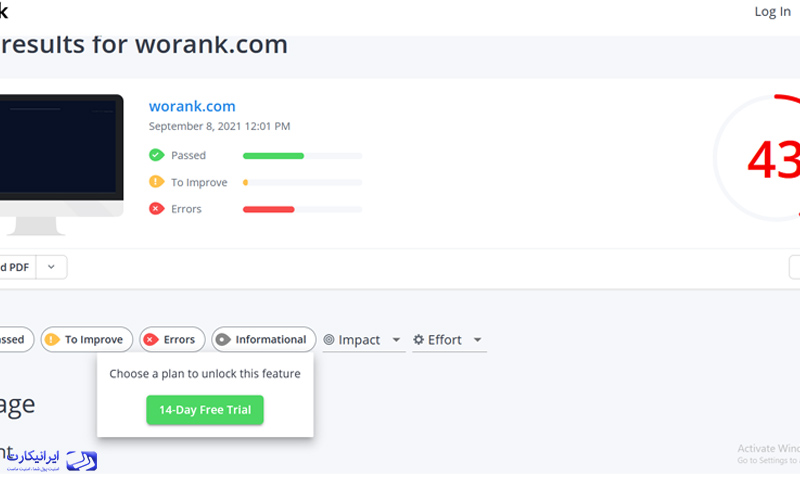Click the Effort gear icon
Screen dimensions: 800x477
(418, 339)
